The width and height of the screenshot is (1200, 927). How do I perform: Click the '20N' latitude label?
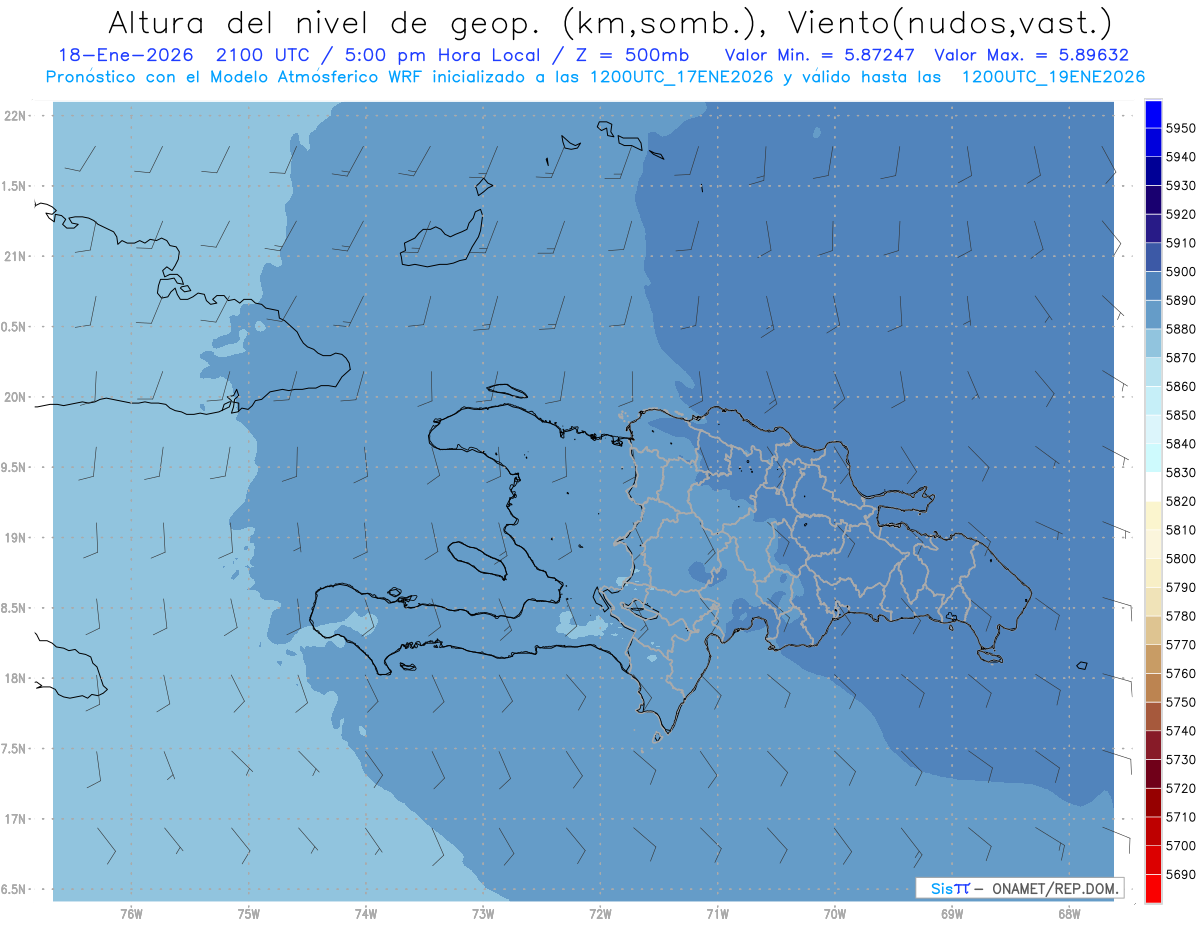pyautogui.click(x=15, y=397)
